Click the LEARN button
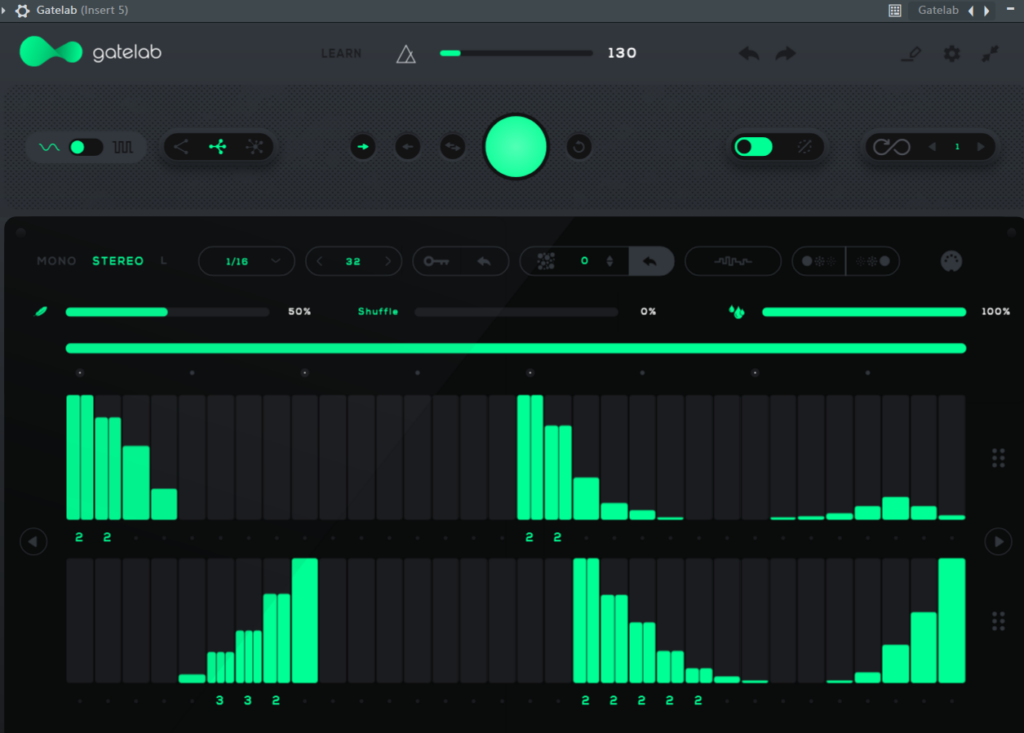 click(x=341, y=54)
